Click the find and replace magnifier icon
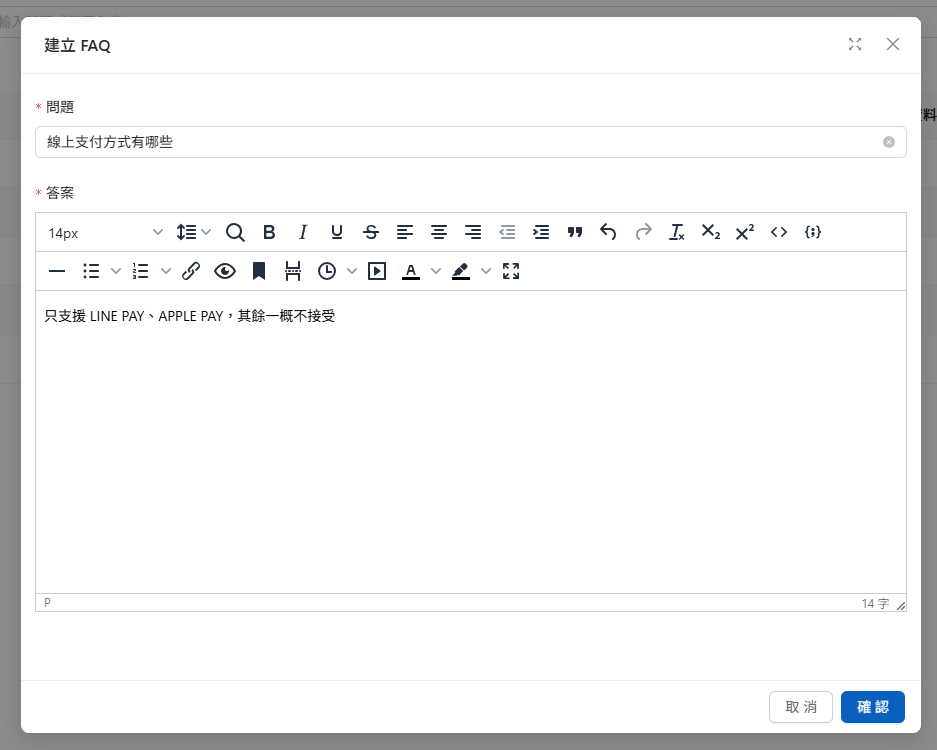 (235, 232)
